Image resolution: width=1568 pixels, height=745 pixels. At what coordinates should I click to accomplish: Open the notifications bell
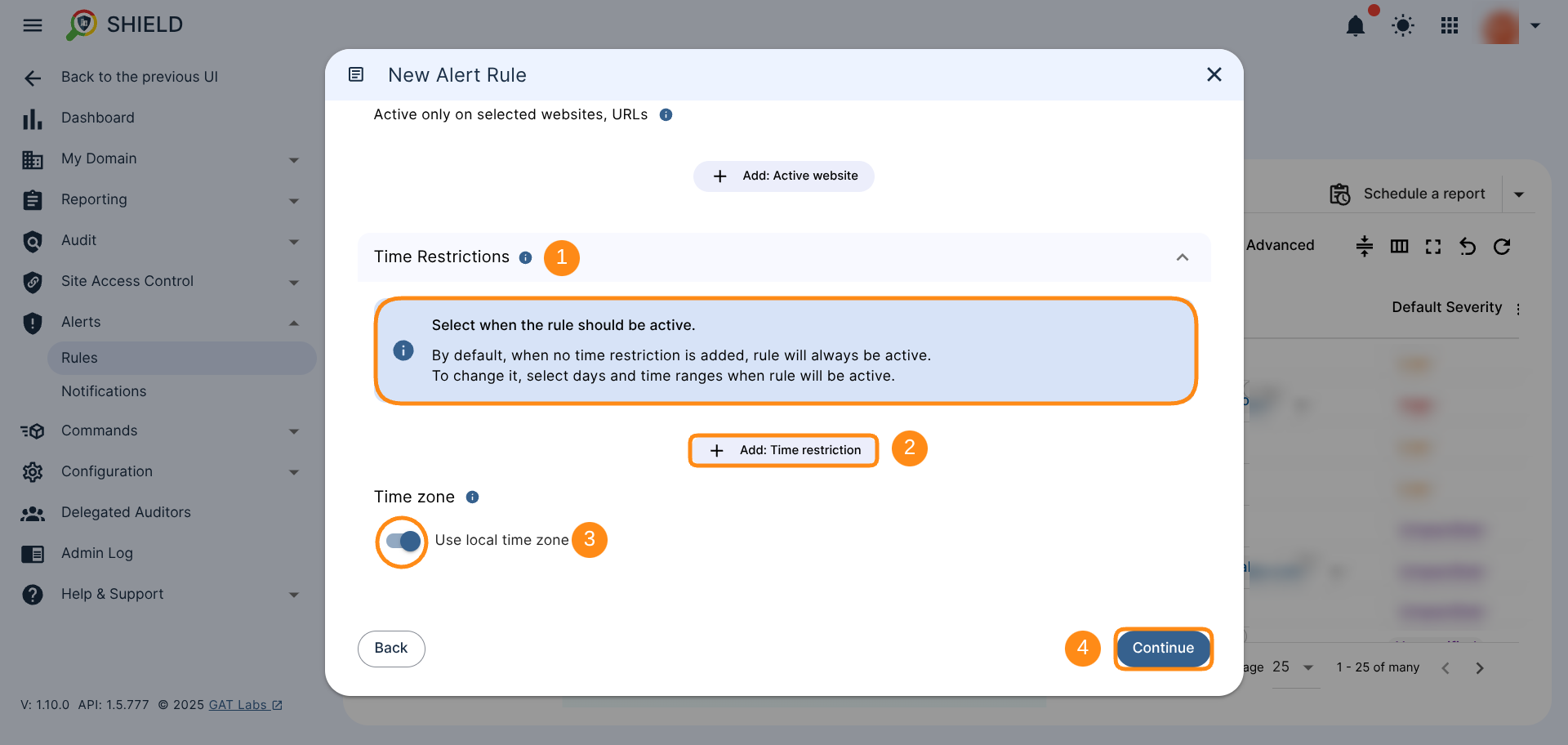tap(1356, 26)
